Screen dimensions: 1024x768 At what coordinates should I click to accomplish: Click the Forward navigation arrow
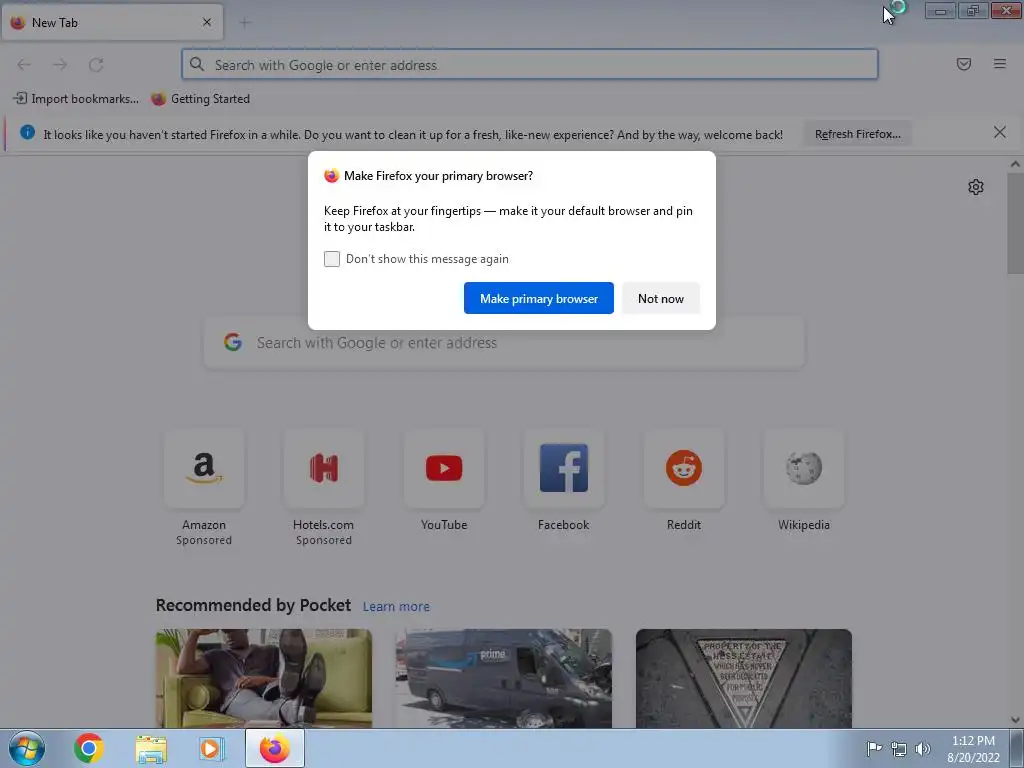click(x=60, y=65)
